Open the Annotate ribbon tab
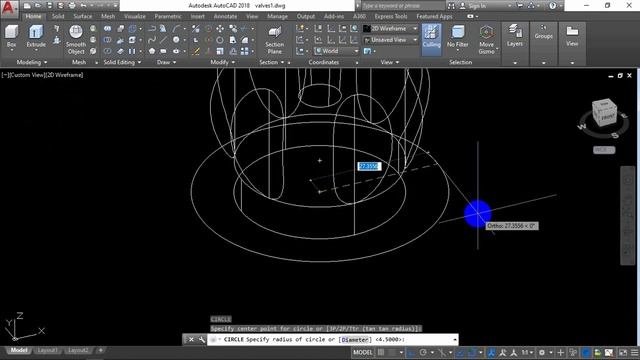This screenshot has height=360, width=640. pos(225,16)
